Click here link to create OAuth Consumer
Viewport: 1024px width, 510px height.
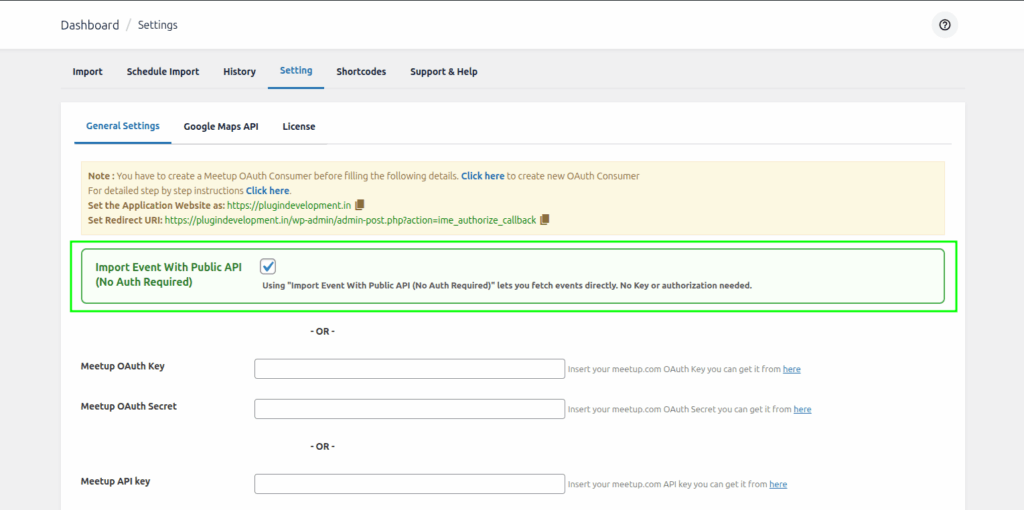482,176
